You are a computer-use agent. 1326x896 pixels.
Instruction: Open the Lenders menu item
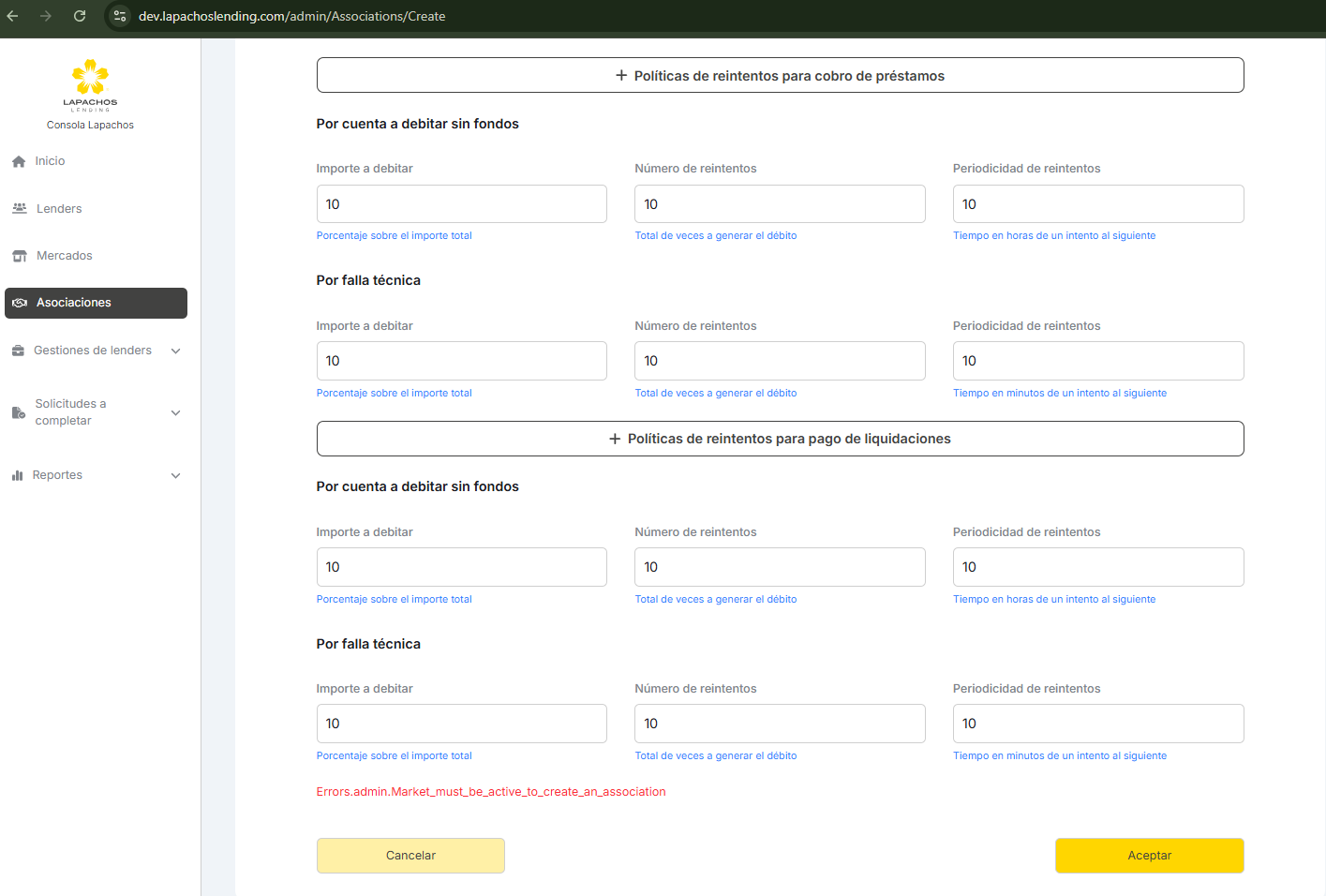pos(59,209)
